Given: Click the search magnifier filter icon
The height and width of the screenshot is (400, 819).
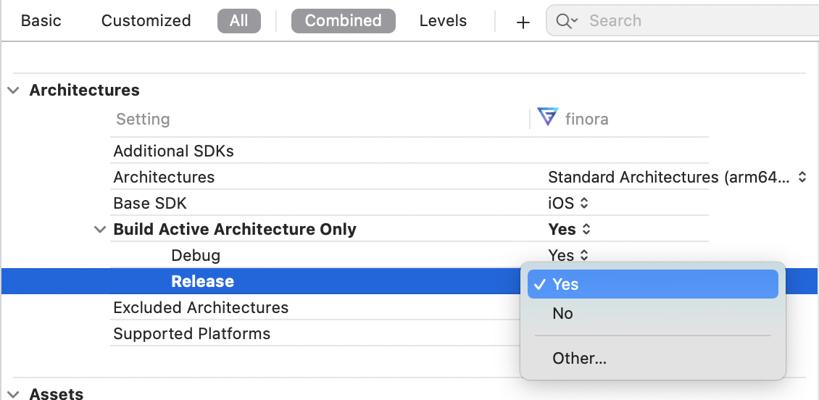Looking at the screenshot, I should coord(566,21).
